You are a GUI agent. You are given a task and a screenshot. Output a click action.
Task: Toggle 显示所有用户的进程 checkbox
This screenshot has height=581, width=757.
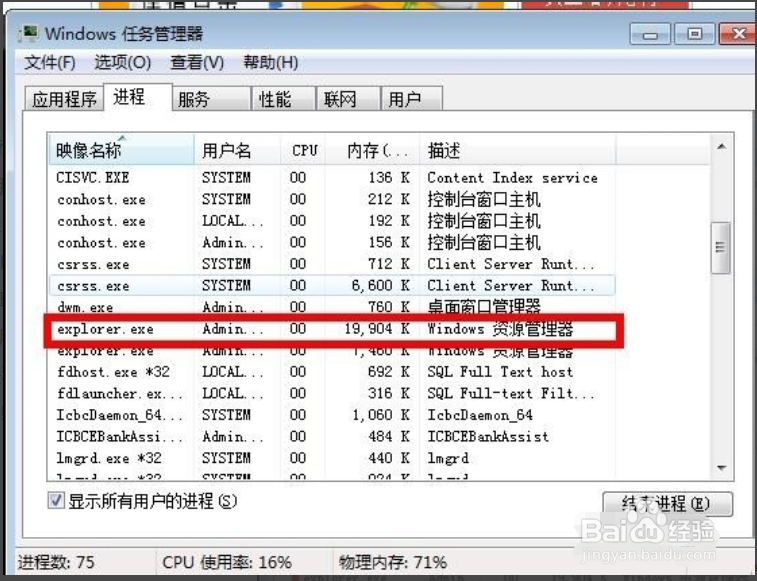click(x=56, y=500)
